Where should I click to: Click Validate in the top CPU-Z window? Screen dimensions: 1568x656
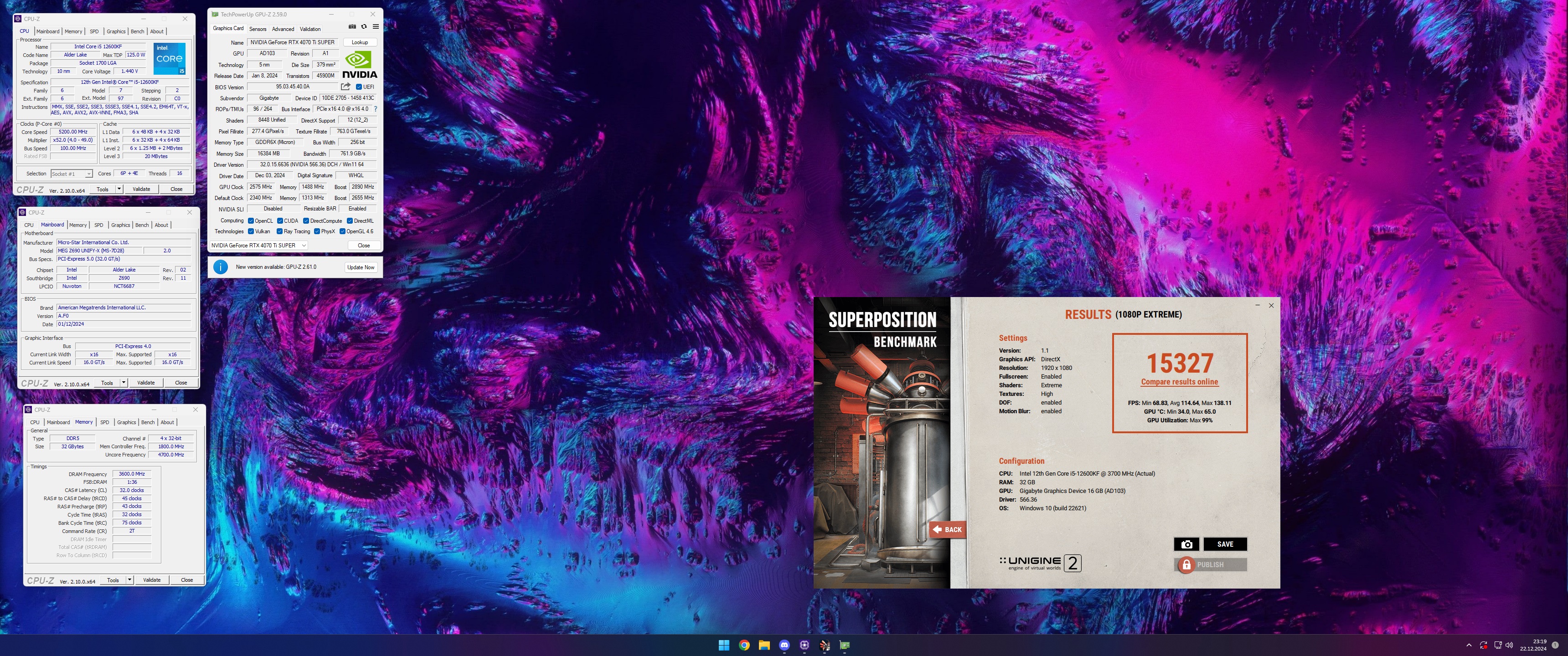(x=141, y=189)
